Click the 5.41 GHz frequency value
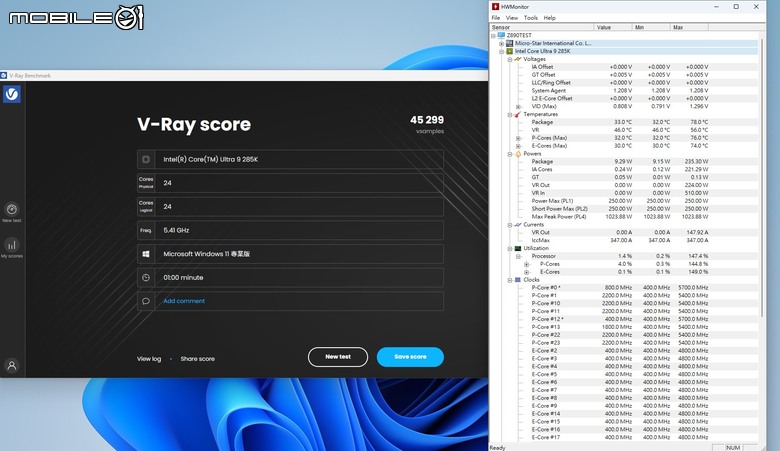 click(176, 230)
